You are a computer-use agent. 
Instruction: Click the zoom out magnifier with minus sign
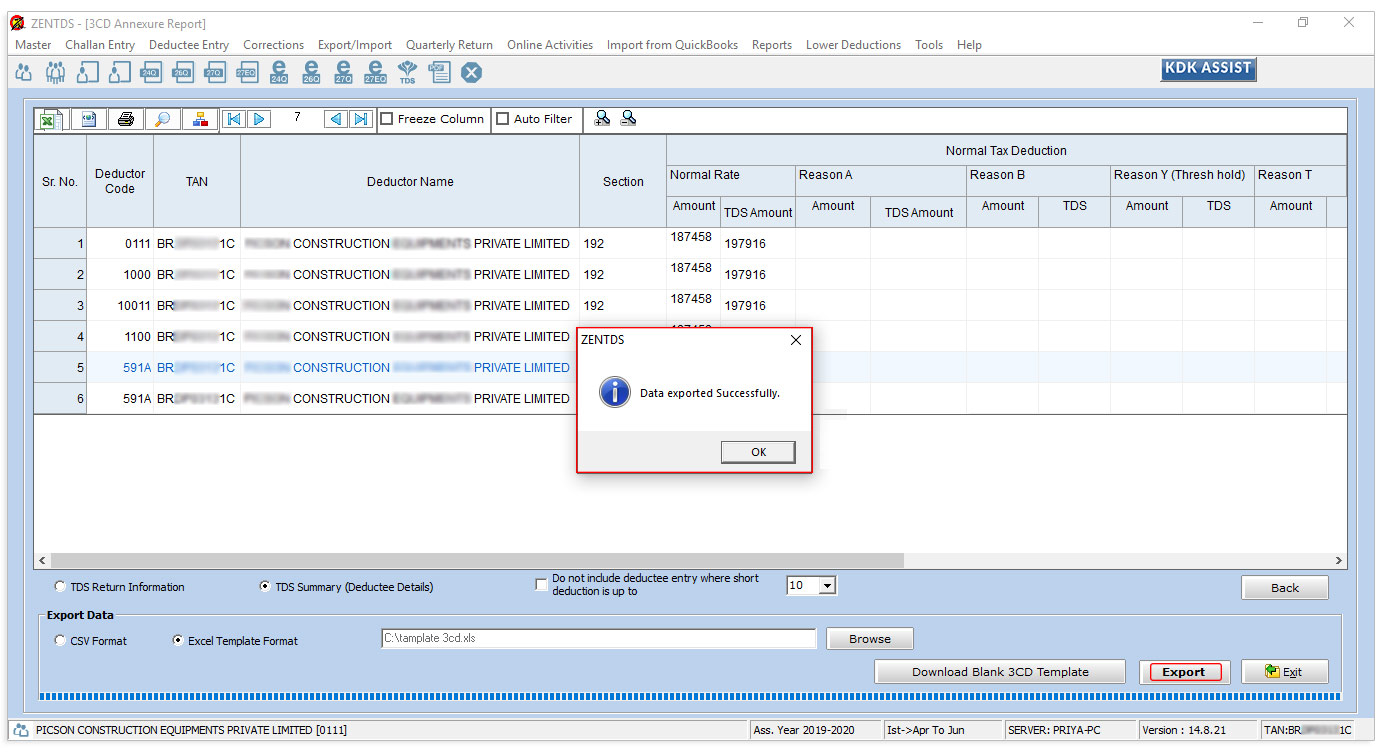pyautogui.click(x=628, y=118)
